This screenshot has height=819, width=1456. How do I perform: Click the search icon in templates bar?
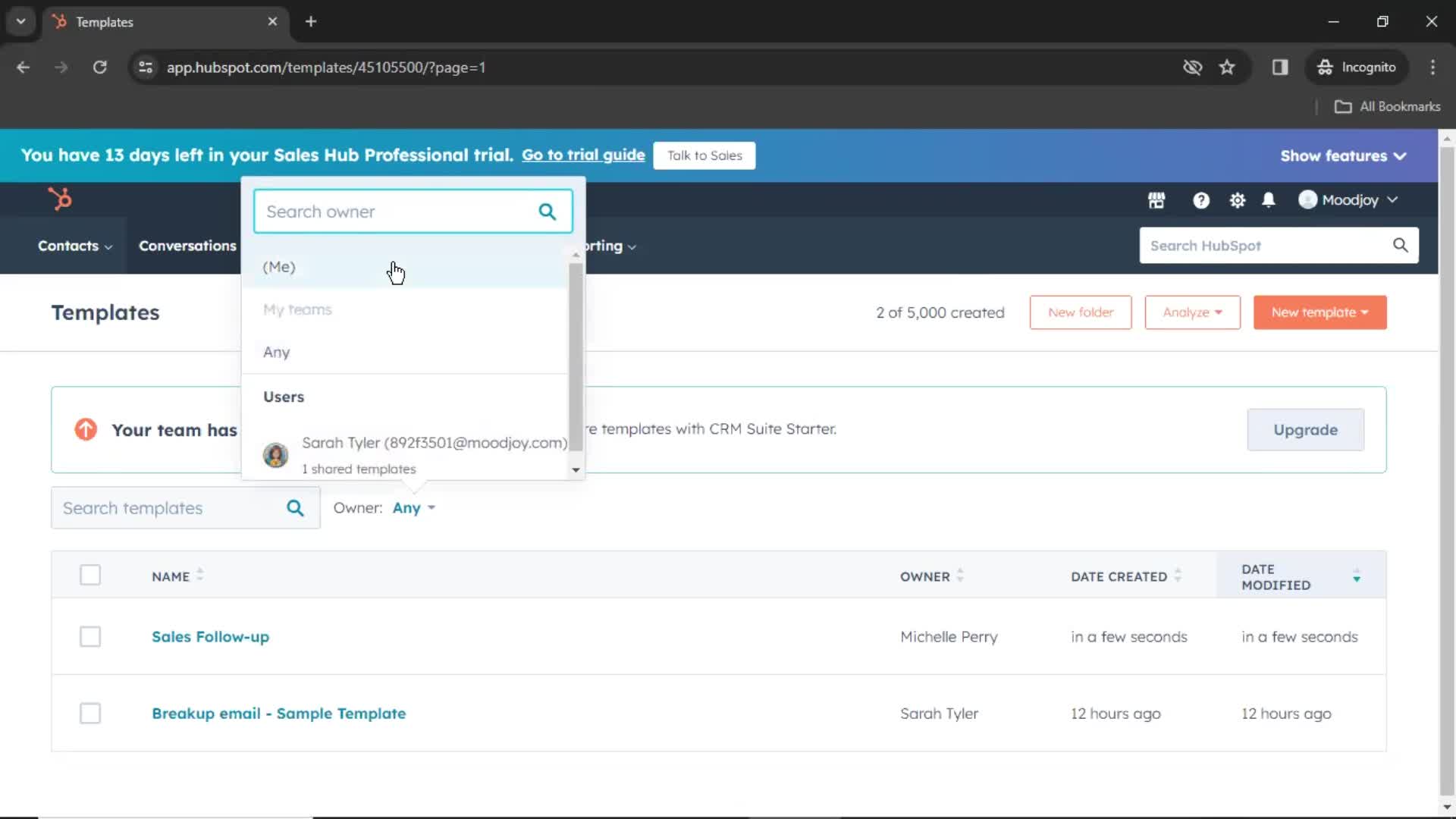point(297,507)
